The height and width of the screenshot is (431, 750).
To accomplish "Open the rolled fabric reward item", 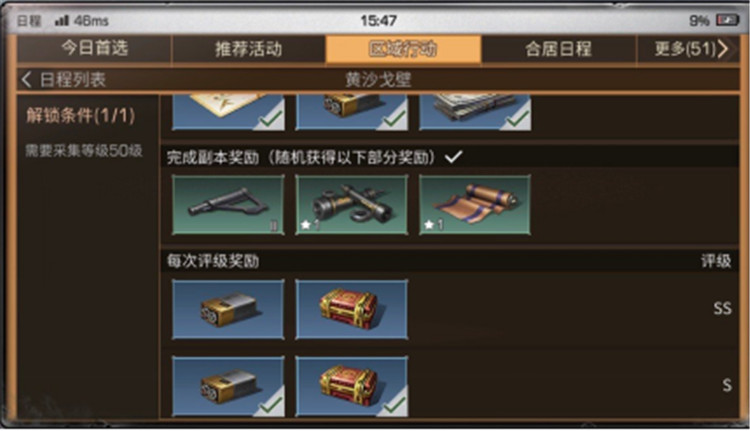I will point(474,205).
